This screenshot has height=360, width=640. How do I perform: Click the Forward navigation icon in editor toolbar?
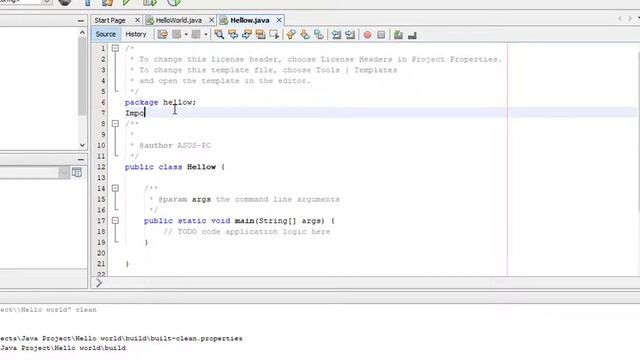tap(196, 35)
